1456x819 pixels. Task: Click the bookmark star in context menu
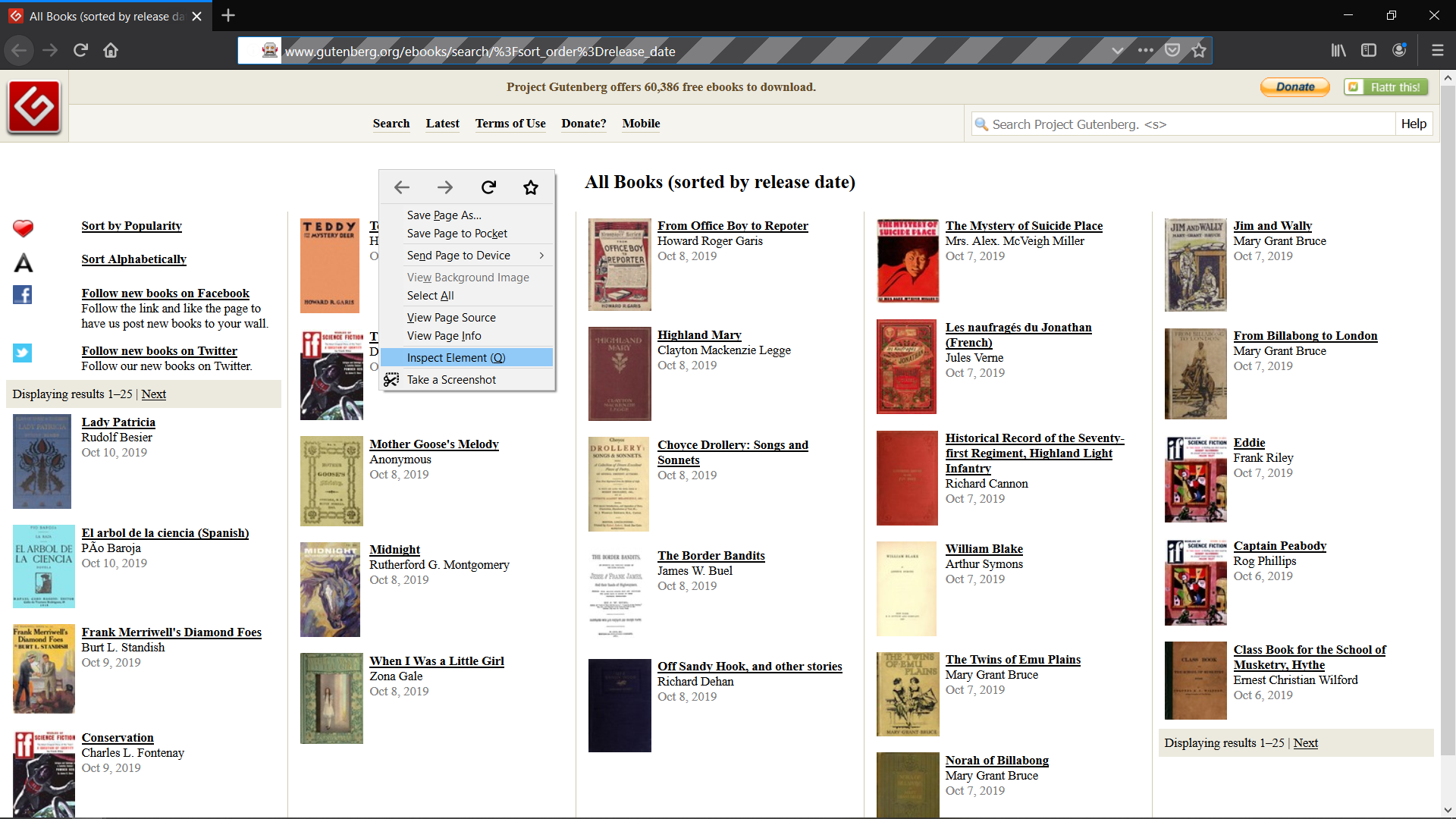[x=531, y=187]
